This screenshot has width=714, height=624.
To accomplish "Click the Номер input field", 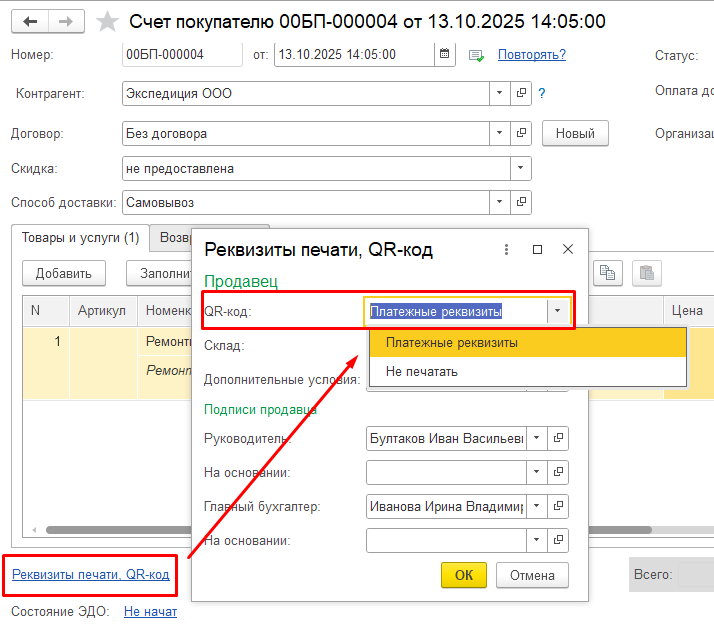I will (182, 55).
